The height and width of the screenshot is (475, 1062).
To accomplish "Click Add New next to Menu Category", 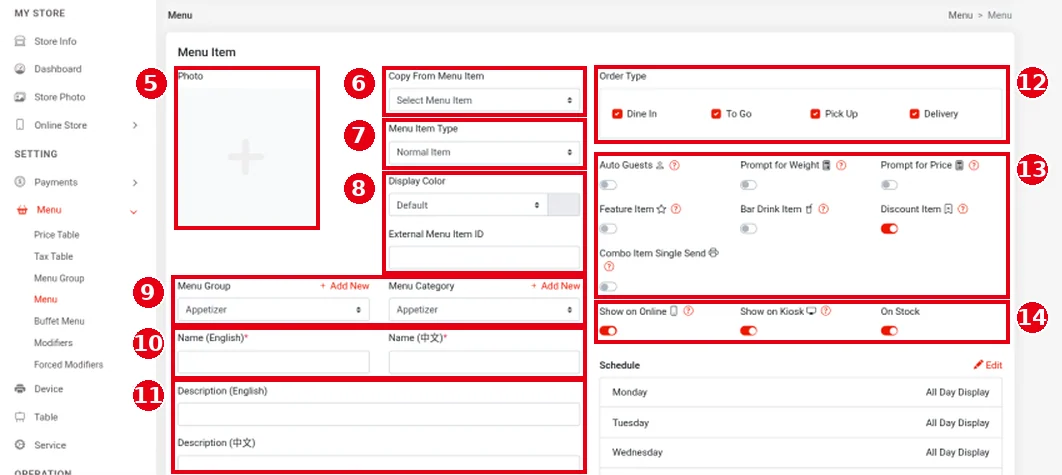I will coord(555,286).
